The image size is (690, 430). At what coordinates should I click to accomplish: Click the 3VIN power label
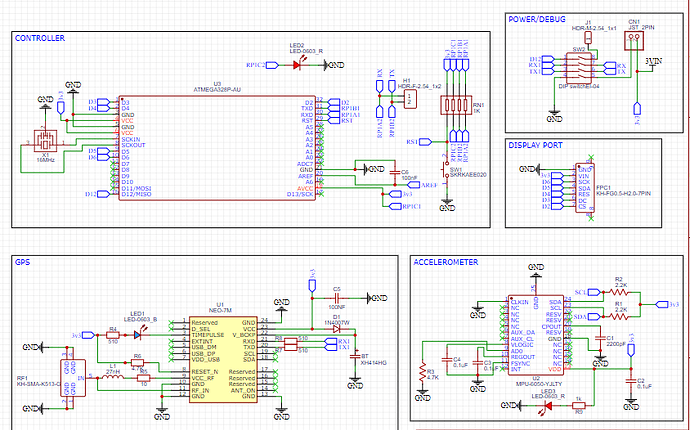tap(653, 62)
